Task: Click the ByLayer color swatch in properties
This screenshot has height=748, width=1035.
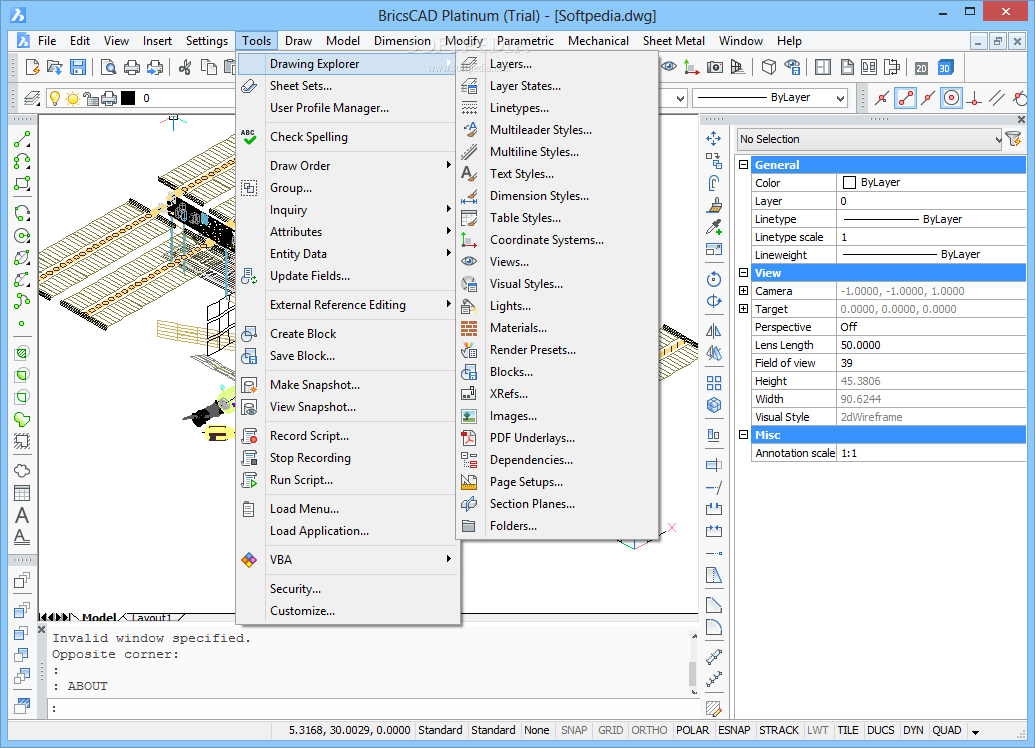Action: [850, 182]
